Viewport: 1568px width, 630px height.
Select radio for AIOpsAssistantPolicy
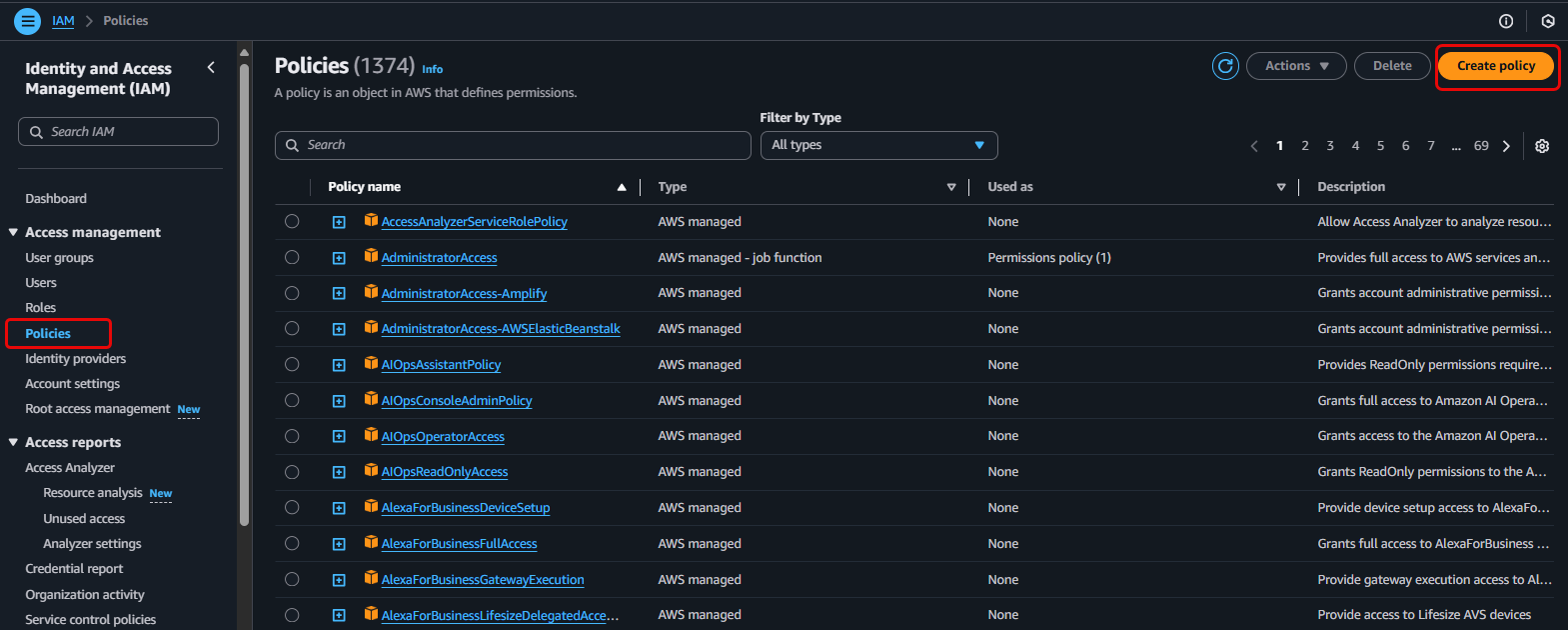pyautogui.click(x=292, y=364)
